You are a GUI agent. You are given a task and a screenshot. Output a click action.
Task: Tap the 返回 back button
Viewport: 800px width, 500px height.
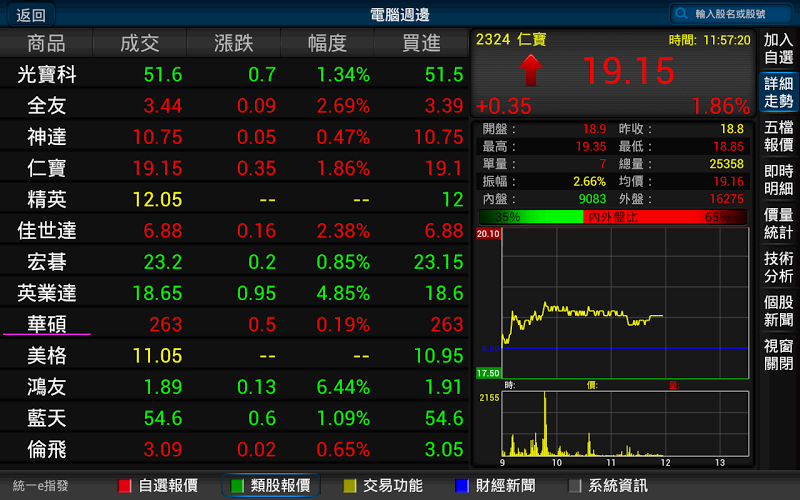pos(31,15)
